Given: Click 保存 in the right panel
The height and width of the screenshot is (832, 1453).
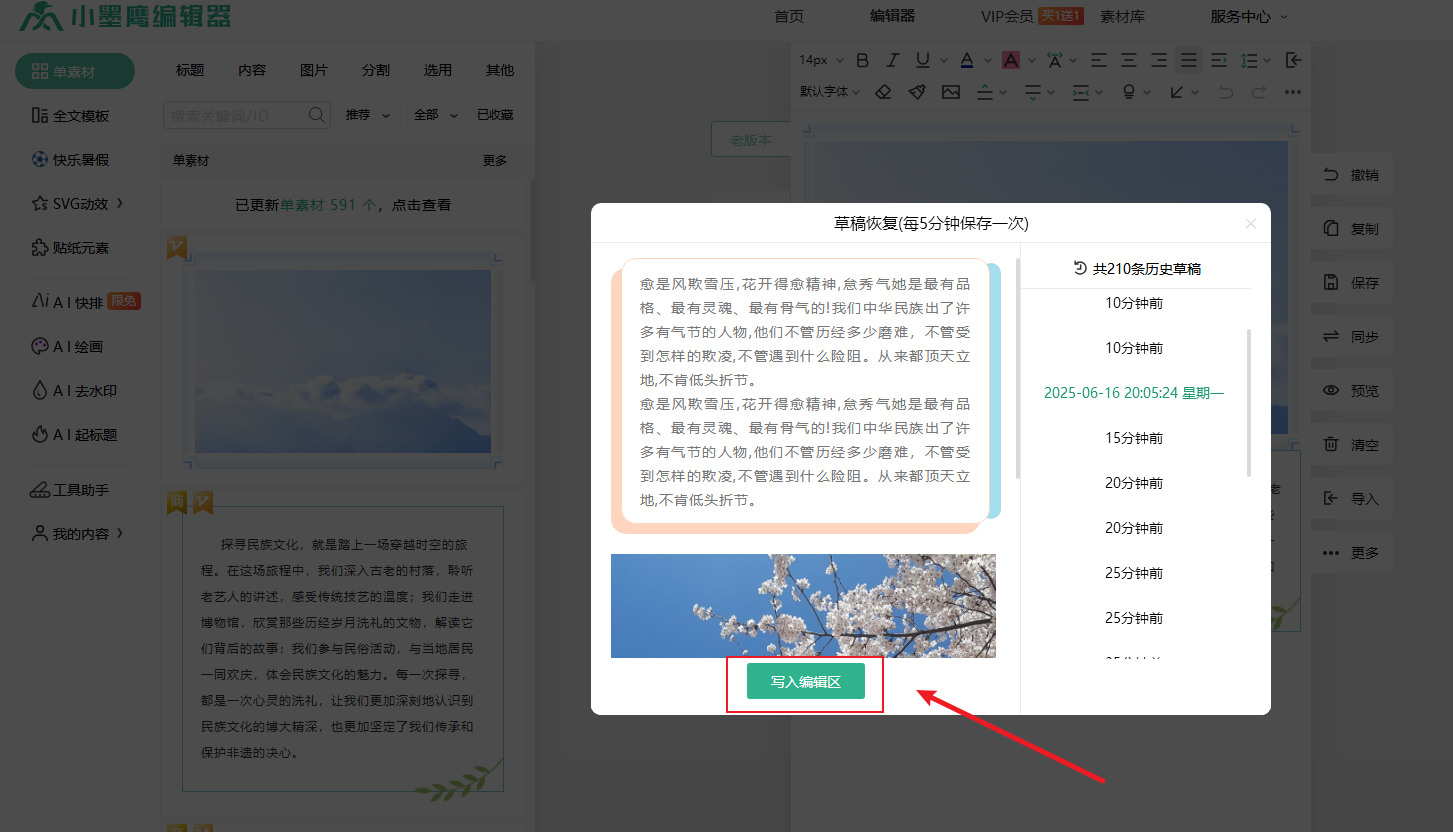Looking at the screenshot, I should [1351, 283].
